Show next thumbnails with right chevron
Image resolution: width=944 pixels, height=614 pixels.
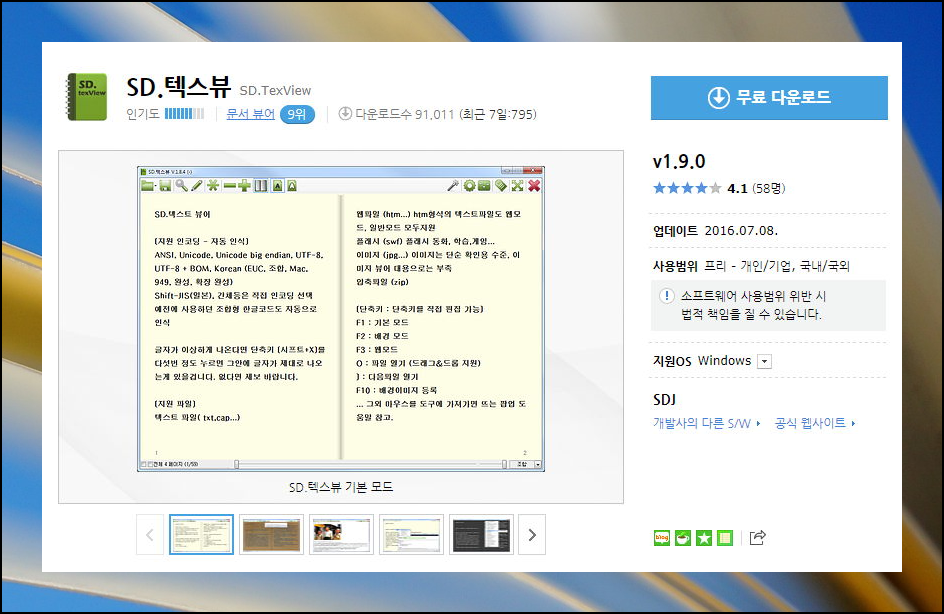click(x=532, y=535)
